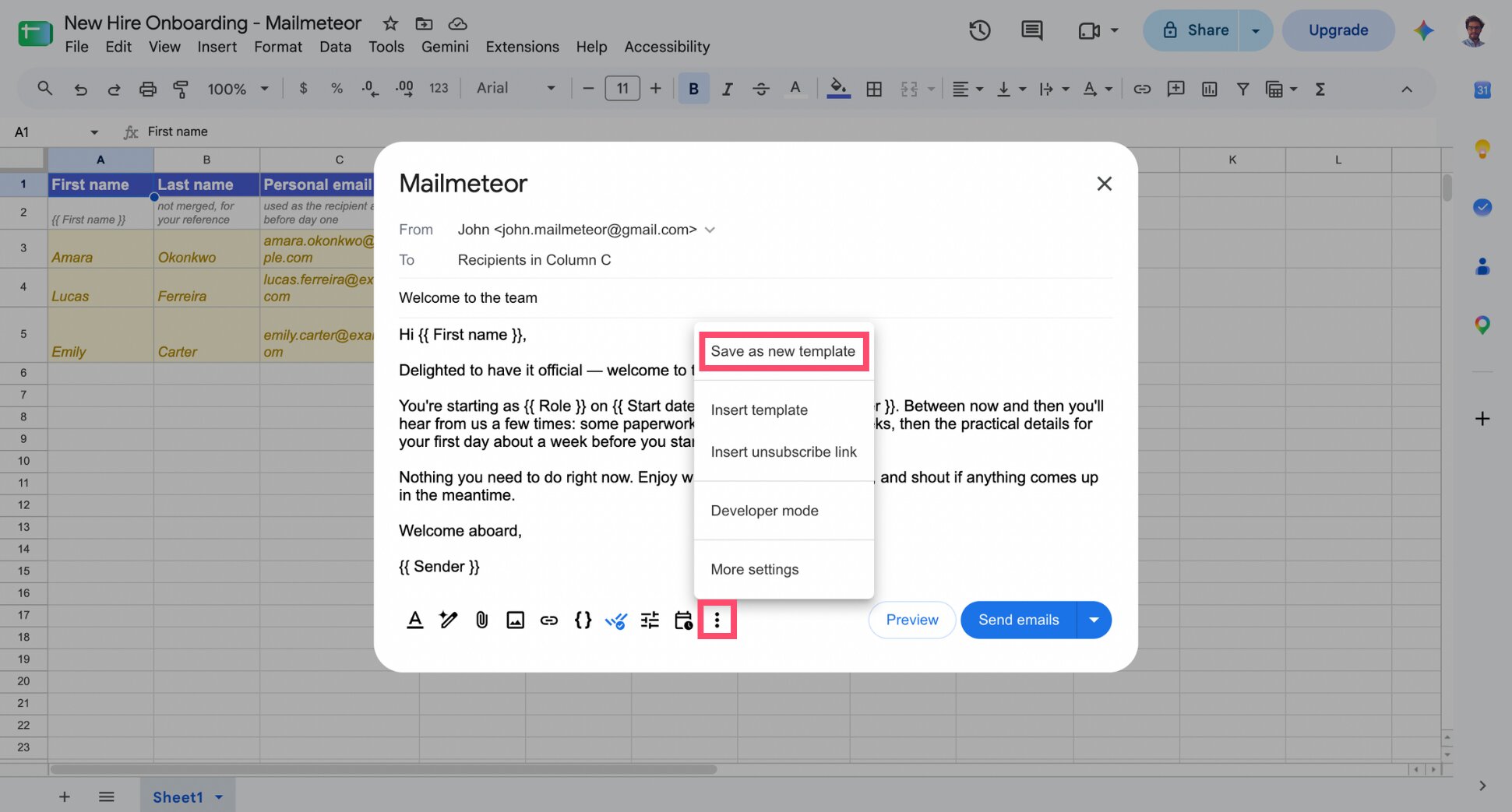The height and width of the screenshot is (812, 1512).
Task: Expand the Send emails dropdown arrow
Action: point(1094,620)
